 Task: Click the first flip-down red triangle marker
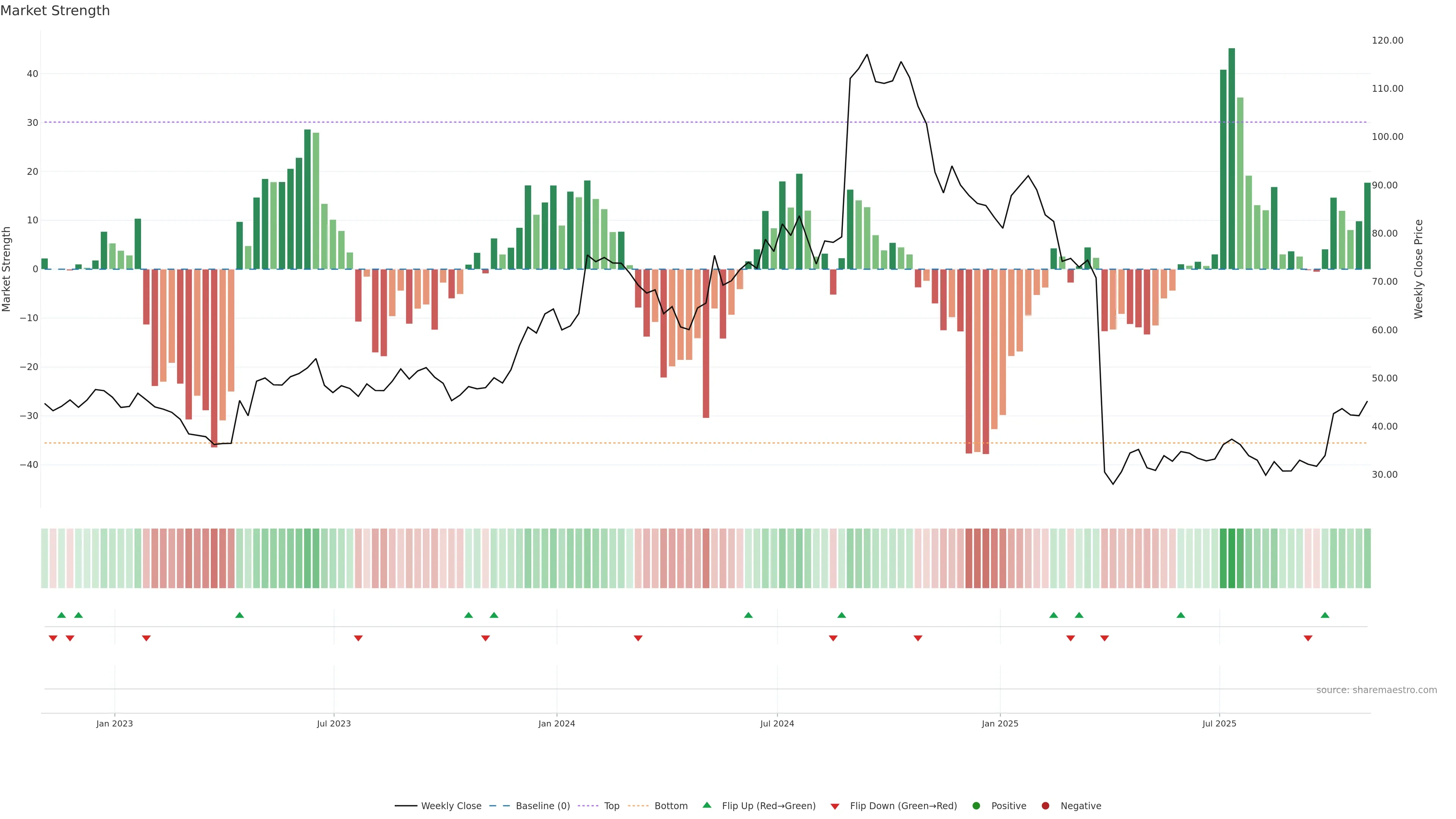53,638
